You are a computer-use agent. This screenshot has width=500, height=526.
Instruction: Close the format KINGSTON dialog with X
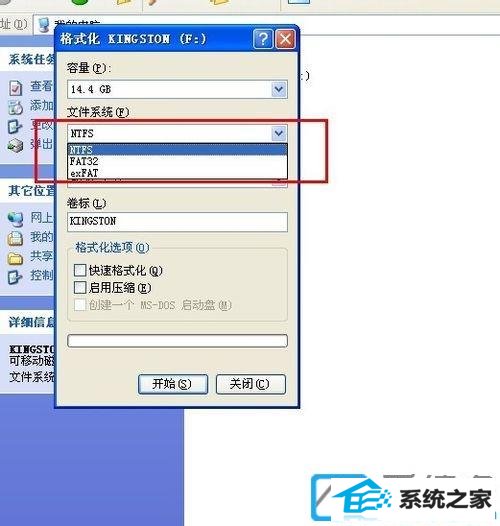285,39
